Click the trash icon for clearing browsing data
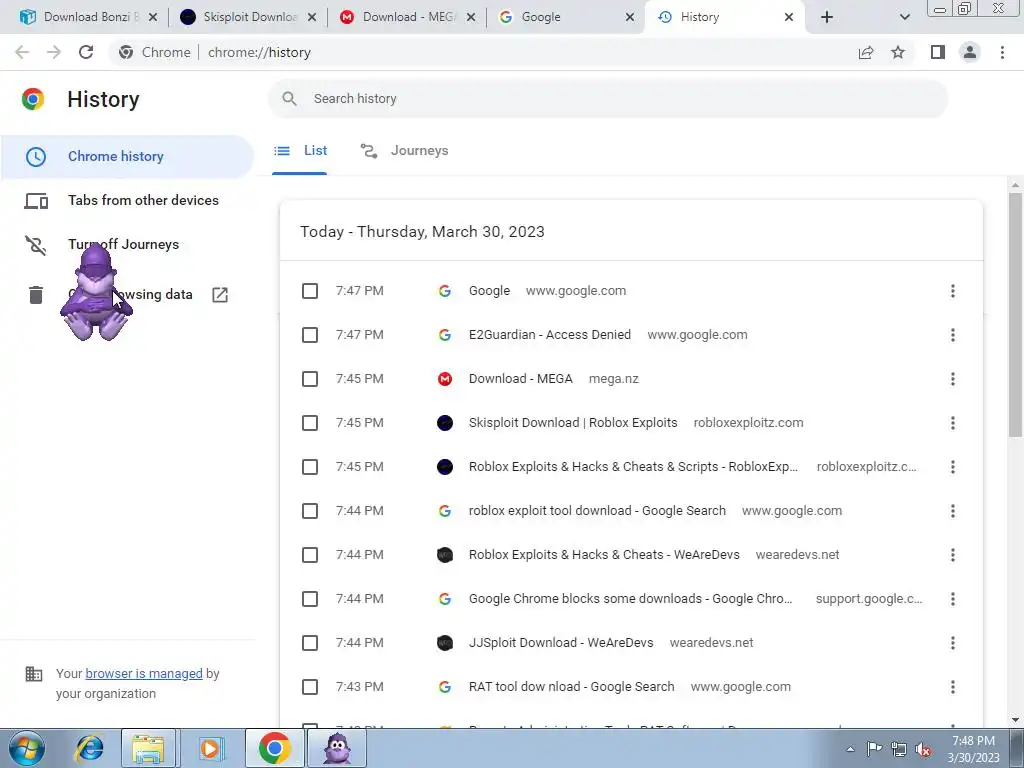 tap(36, 295)
